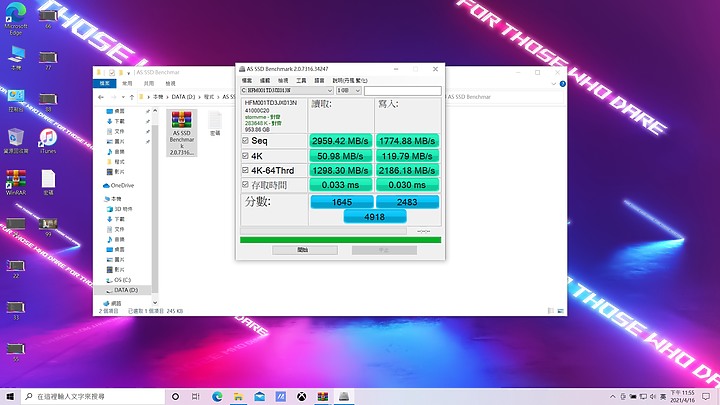
Task: Open Cortana circle on taskbar
Action: click(175, 396)
